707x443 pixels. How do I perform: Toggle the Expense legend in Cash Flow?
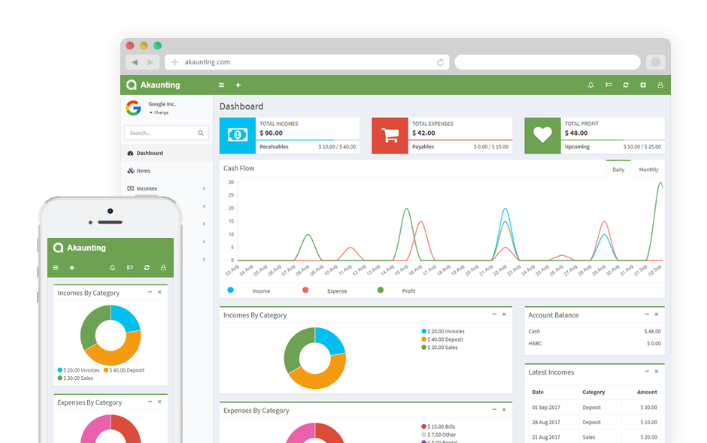pyautogui.click(x=325, y=291)
